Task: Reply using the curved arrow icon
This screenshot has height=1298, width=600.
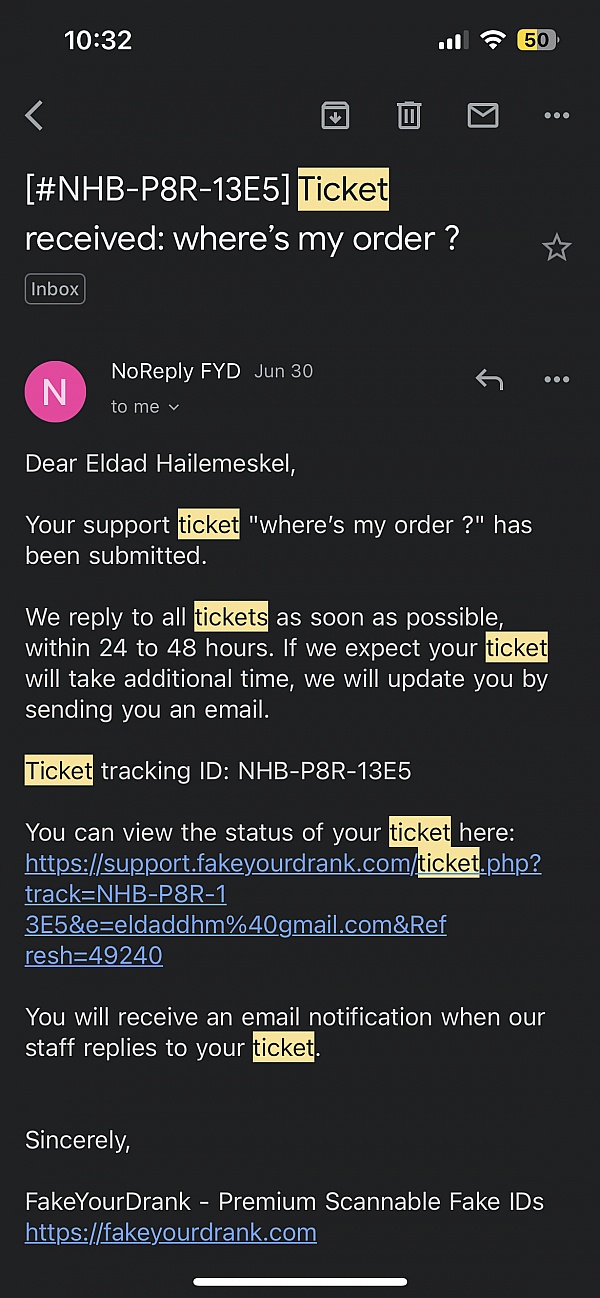Action: [489, 379]
